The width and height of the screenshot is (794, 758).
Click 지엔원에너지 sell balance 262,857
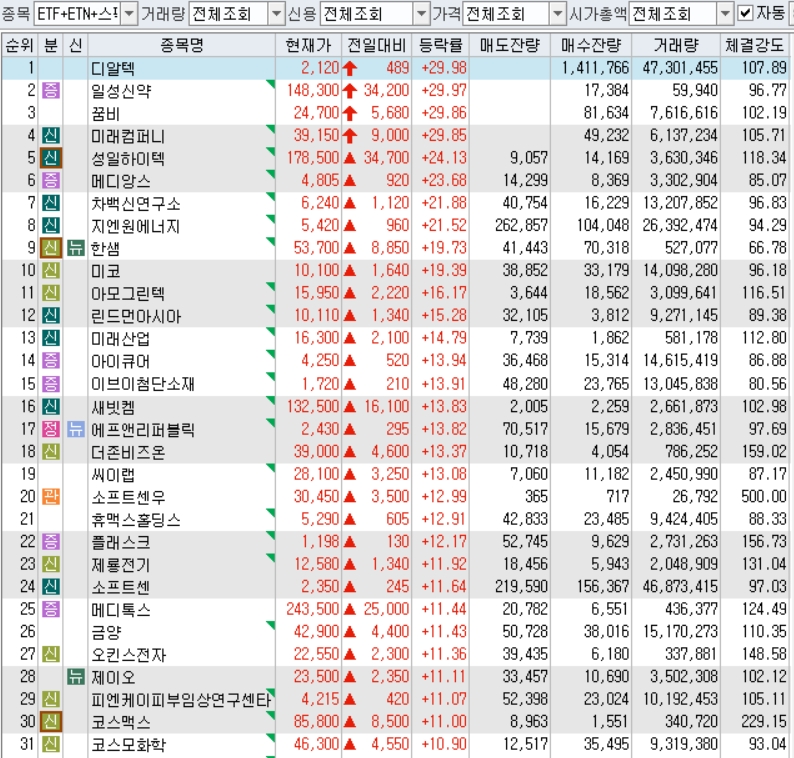tap(522, 225)
